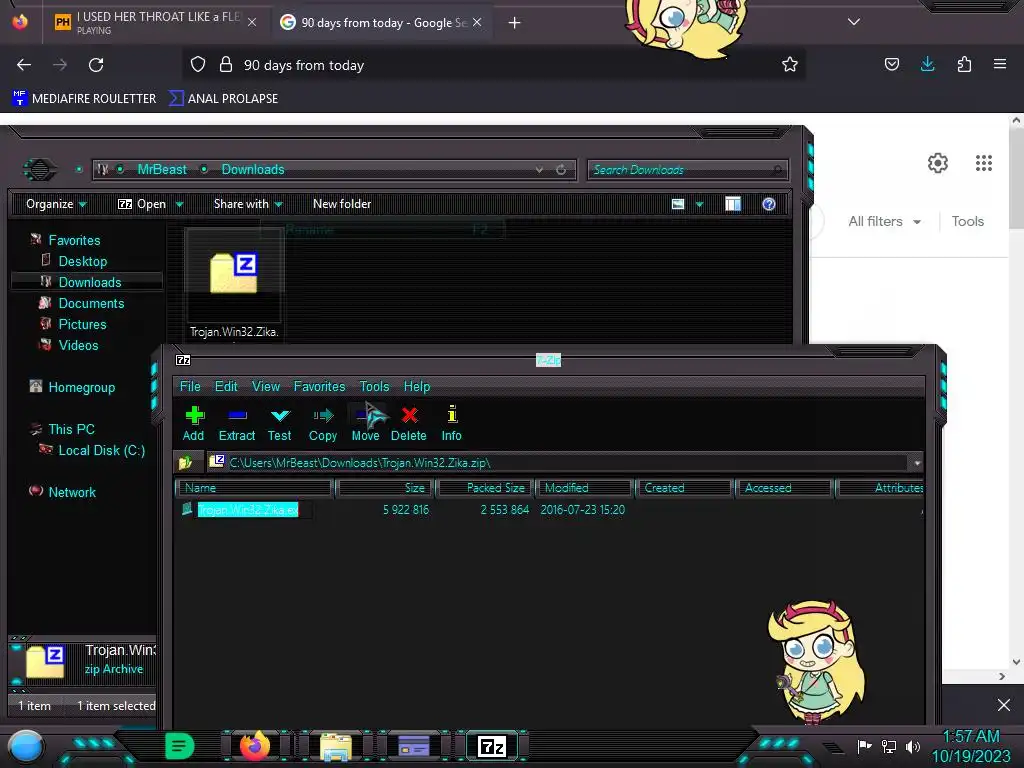Viewport: 1024px width, 768px height.
Task: Click the up-folder icon beside 7-Zip path
Action: (x=185, y=462)
